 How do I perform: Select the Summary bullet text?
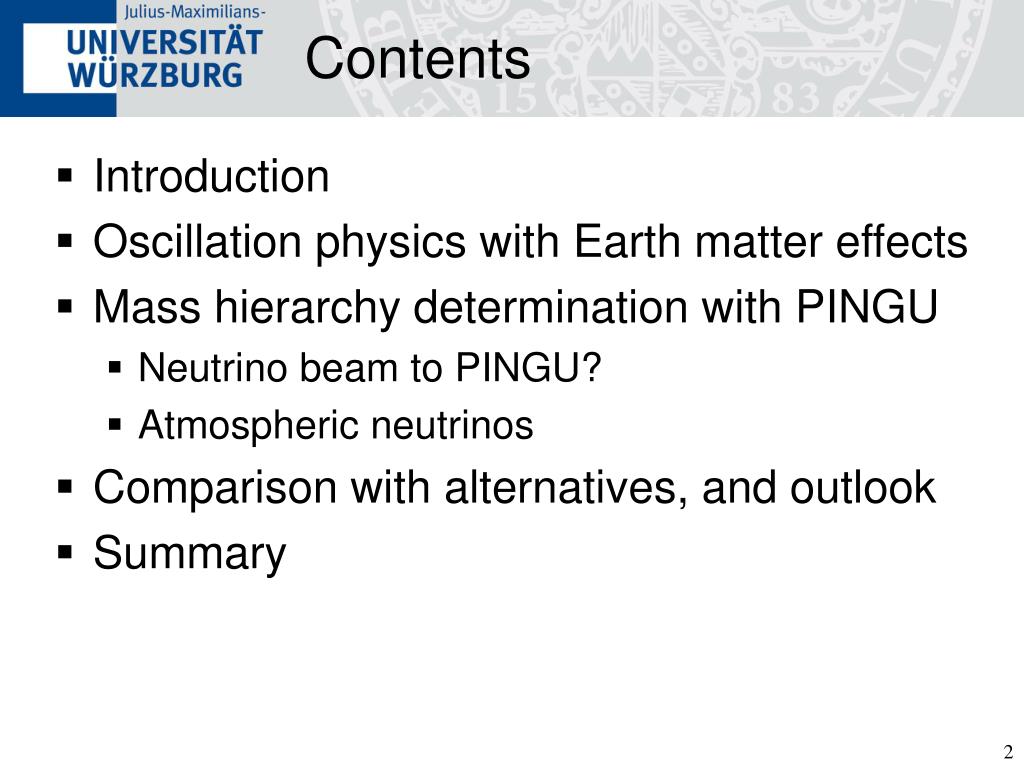coord(189,554)
